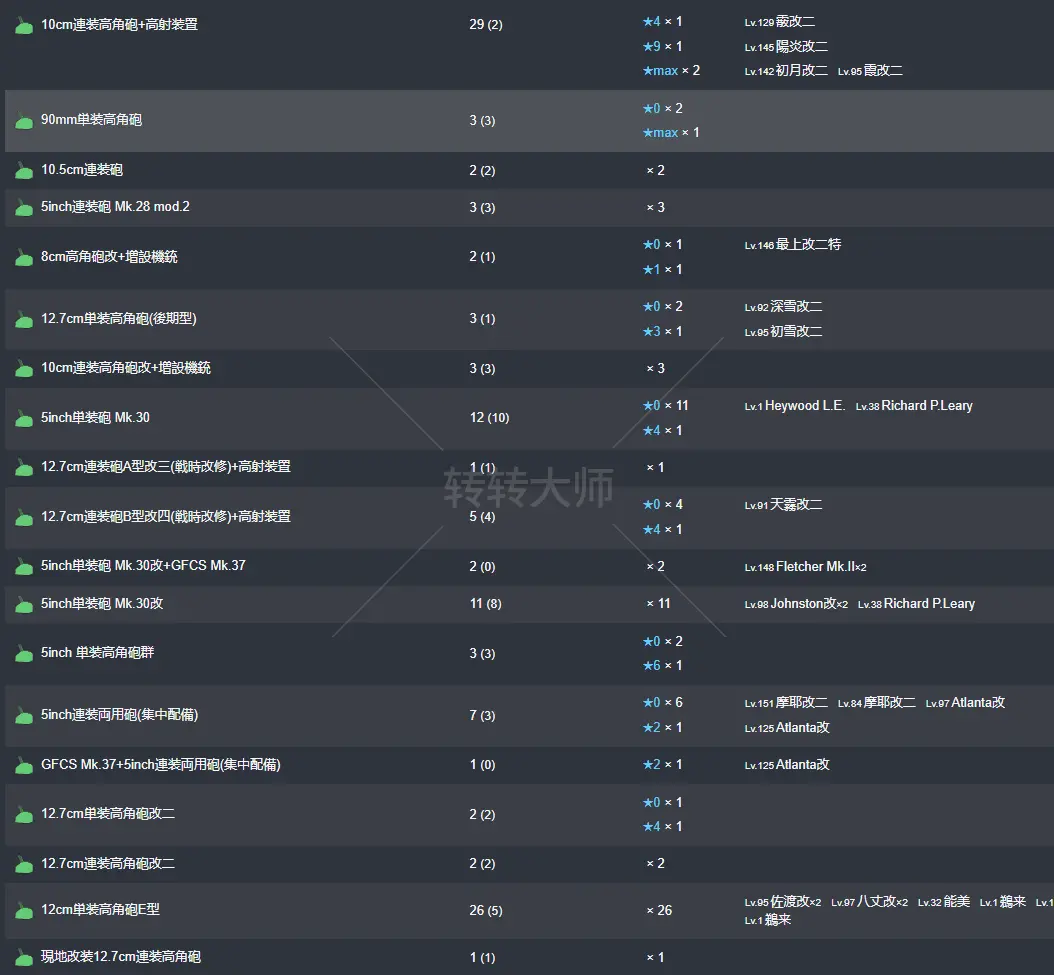
Task: Click the 10cm連装高角砲+高射装置 icon
Action: [x=24, y=25]
